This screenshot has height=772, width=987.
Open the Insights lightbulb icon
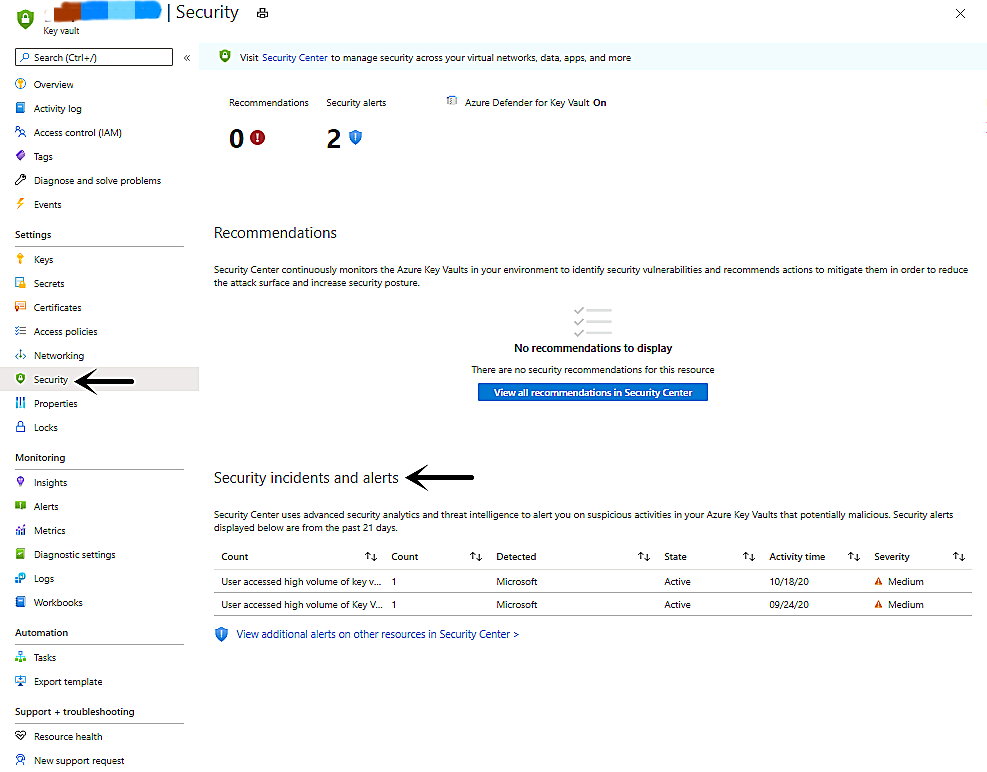point(21,482)
